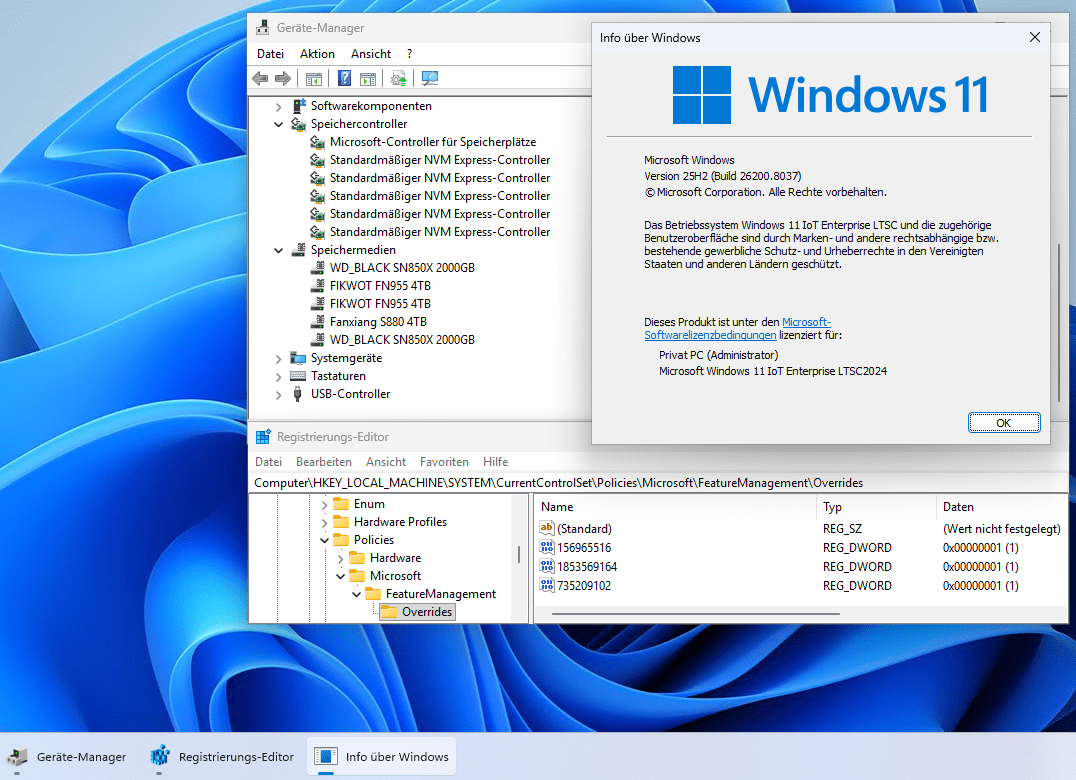Click the REG_SZ type cell

[842, 529]
